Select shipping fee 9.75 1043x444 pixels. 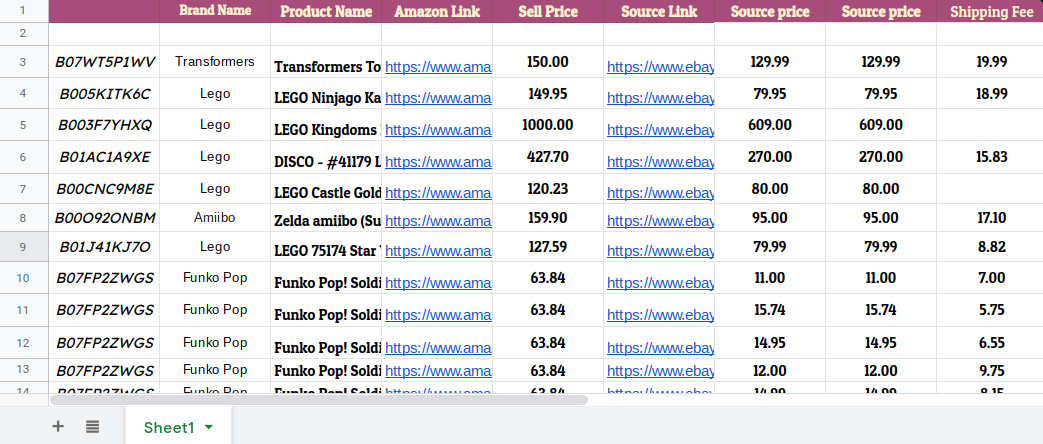991,371
